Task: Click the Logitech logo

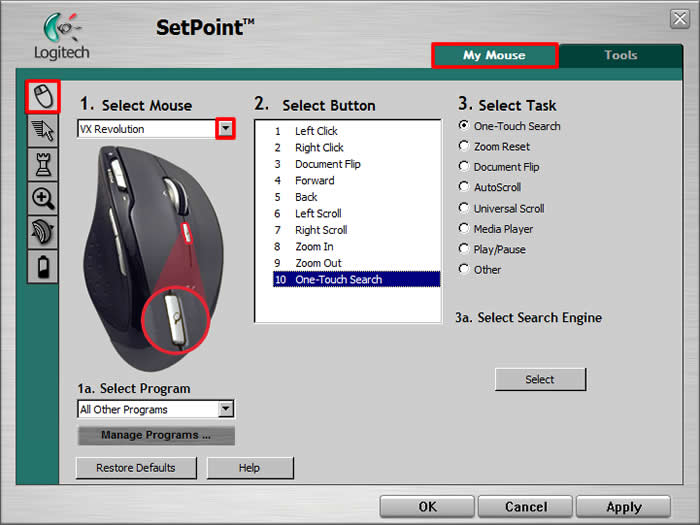Action: pyautogui.click(x=62, y=37)
